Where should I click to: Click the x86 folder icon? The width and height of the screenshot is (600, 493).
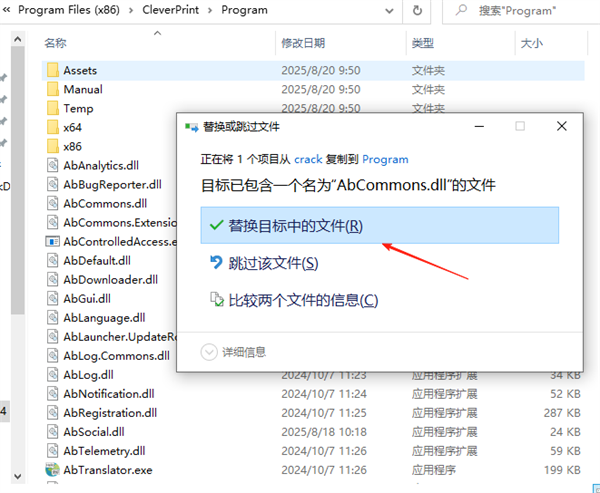coord(52,146)
